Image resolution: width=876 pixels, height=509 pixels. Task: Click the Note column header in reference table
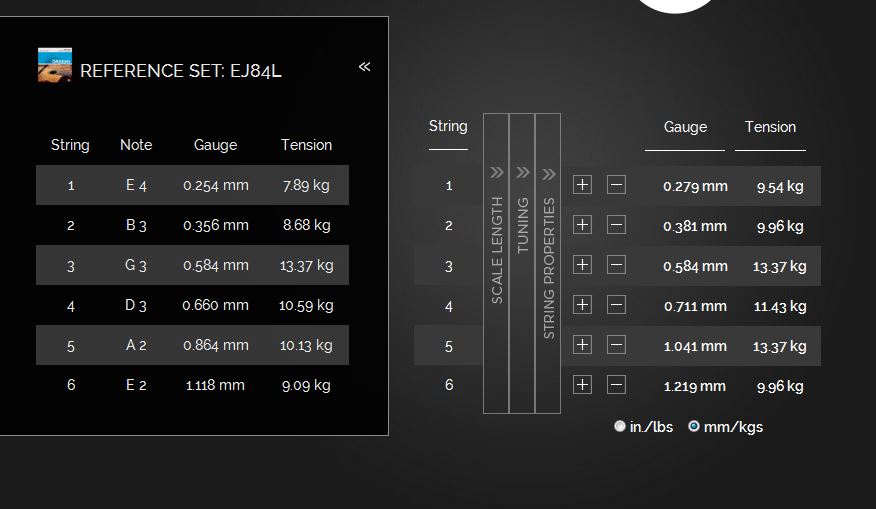pos(136,145)
